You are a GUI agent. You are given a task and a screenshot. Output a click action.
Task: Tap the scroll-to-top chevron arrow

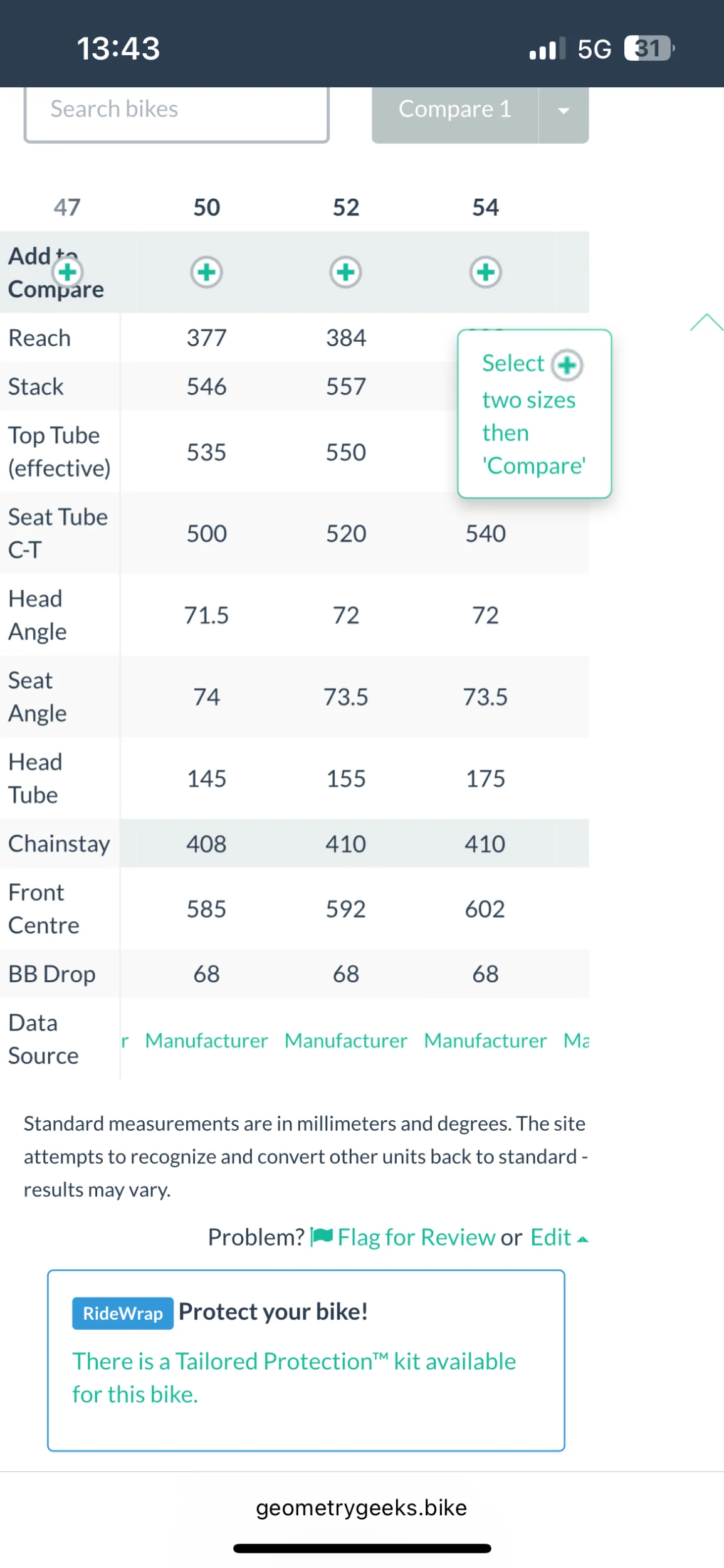pyautogui.click(x=706, y=322)
